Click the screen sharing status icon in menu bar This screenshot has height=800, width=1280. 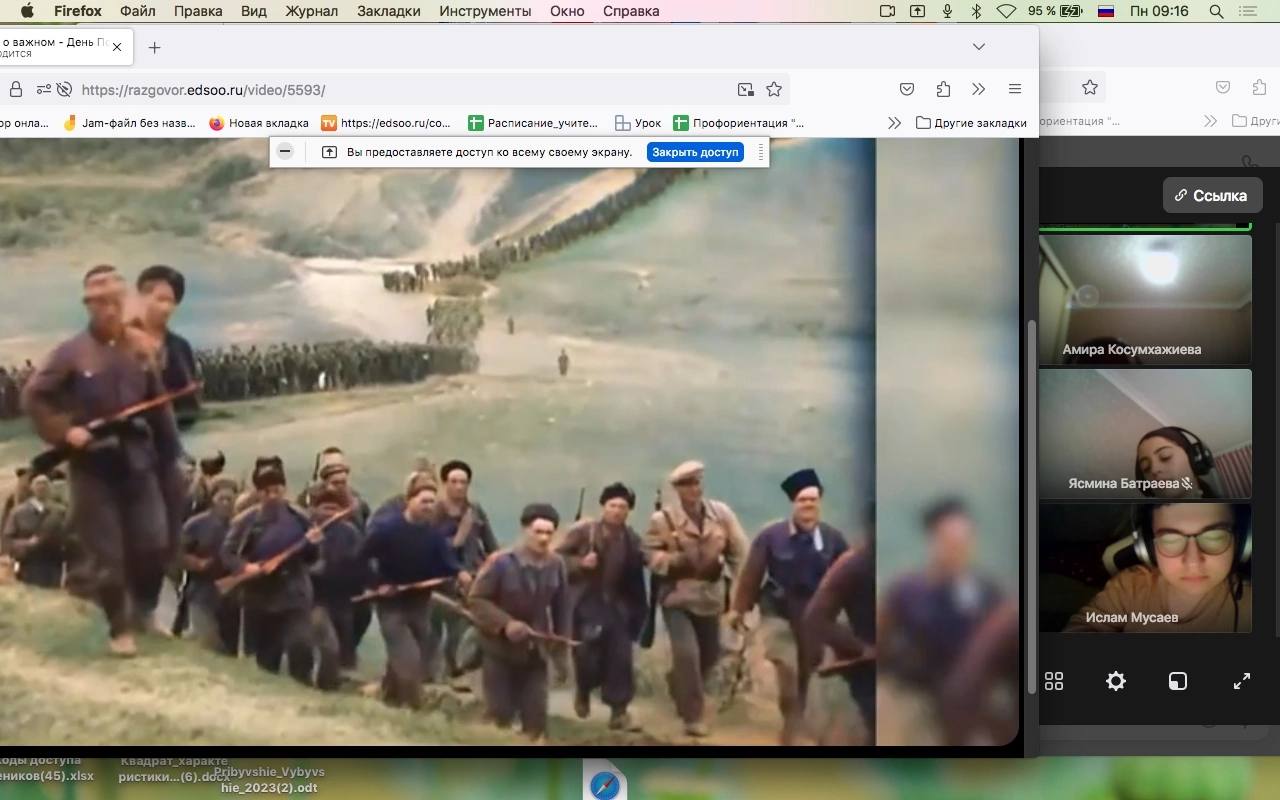click(917, 11)
